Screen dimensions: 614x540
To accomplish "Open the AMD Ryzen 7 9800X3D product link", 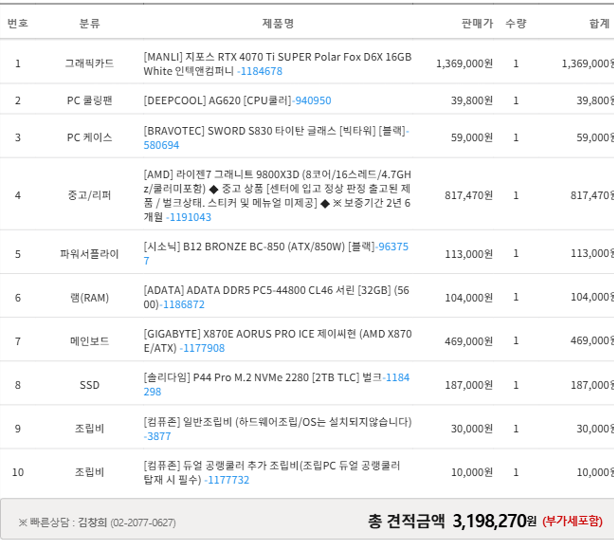I will click(188, 217).
